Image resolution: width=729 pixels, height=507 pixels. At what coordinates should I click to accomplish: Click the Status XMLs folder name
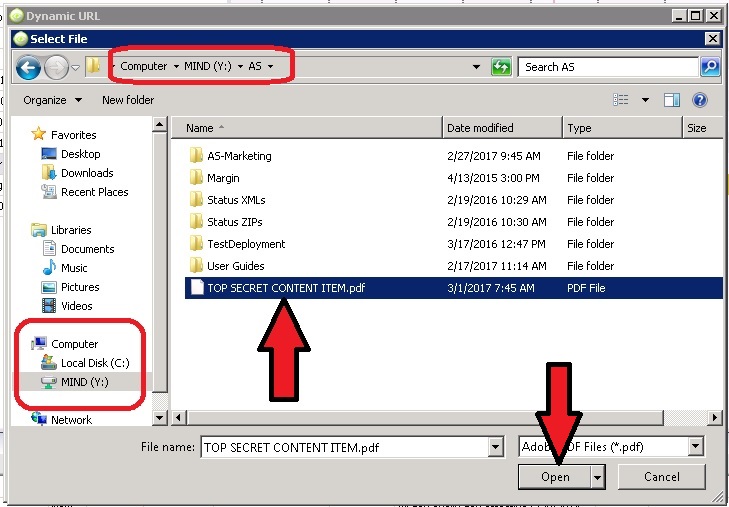(x=236, y=200)
